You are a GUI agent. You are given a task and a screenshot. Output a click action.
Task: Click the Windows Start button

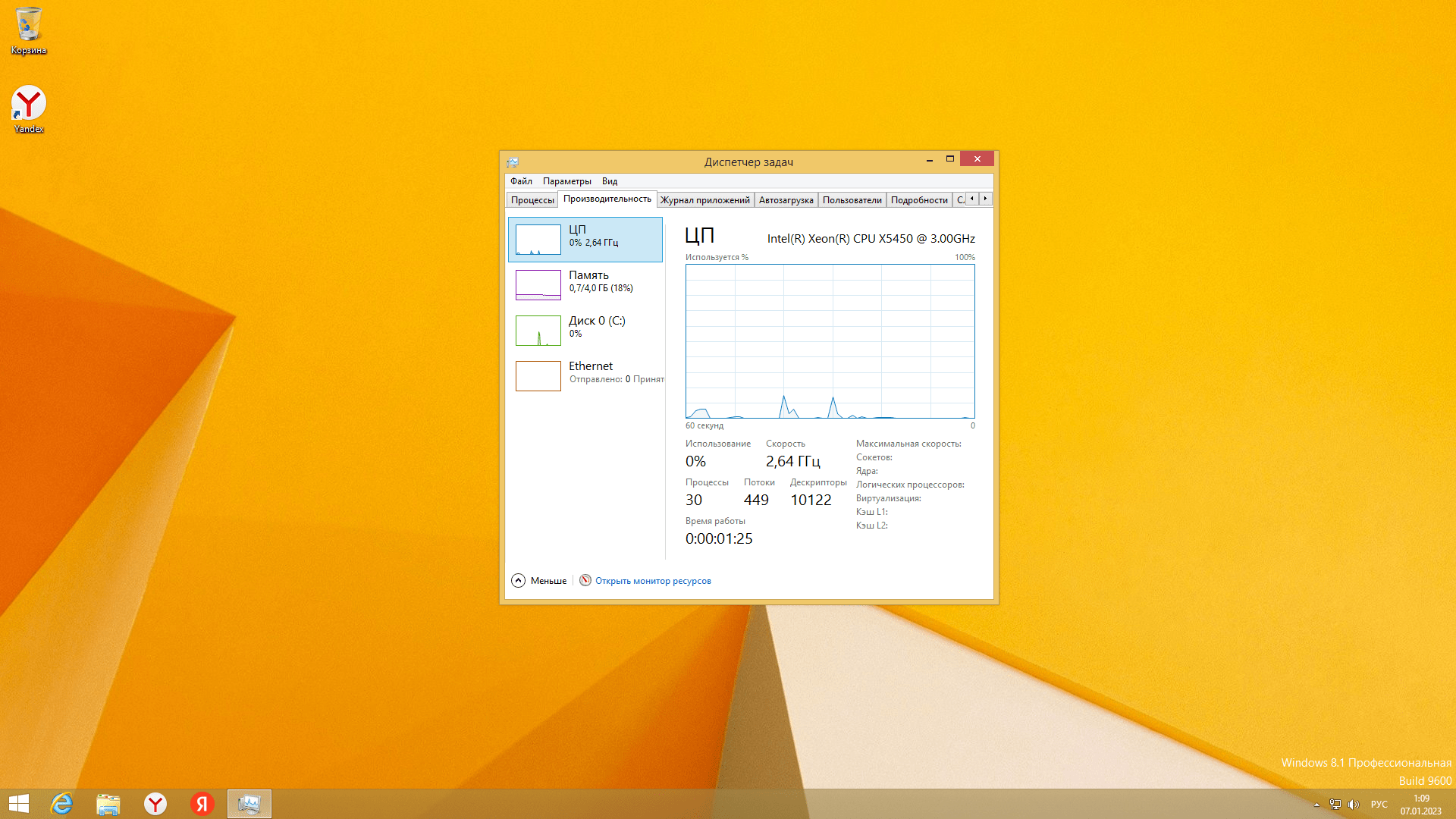coord(19,804)
